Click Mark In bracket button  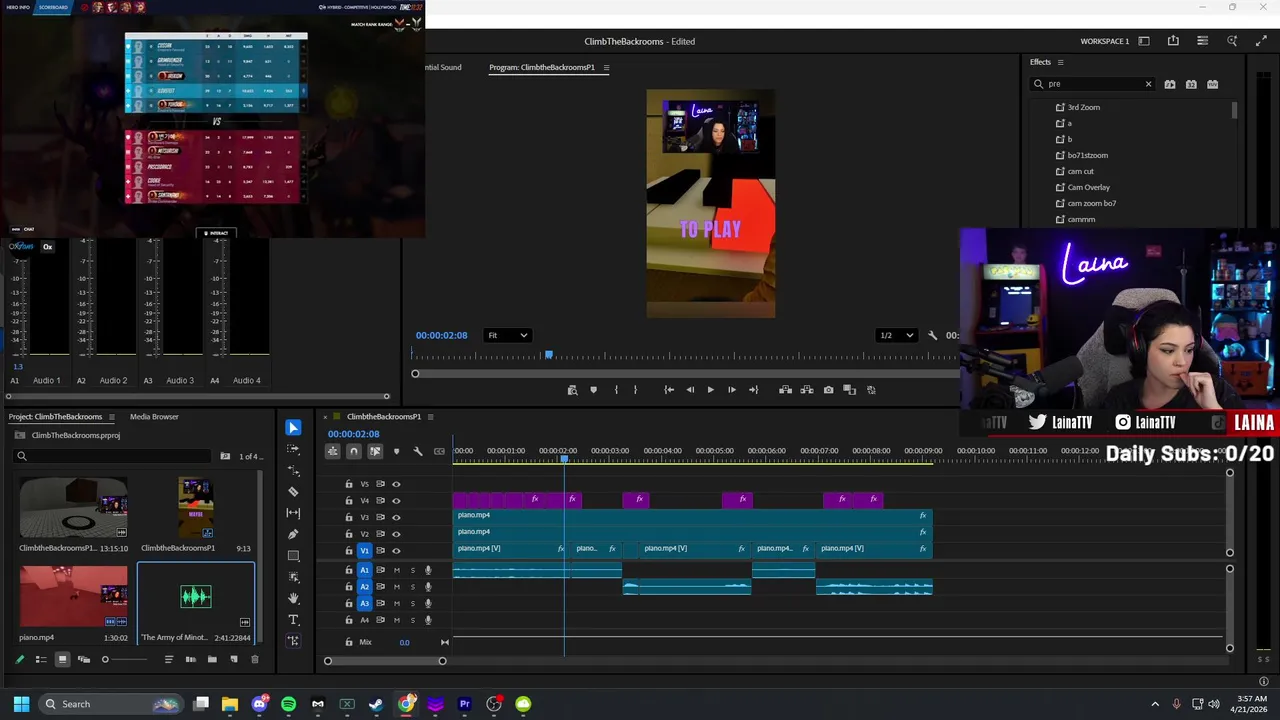click(x=615, y=390)
